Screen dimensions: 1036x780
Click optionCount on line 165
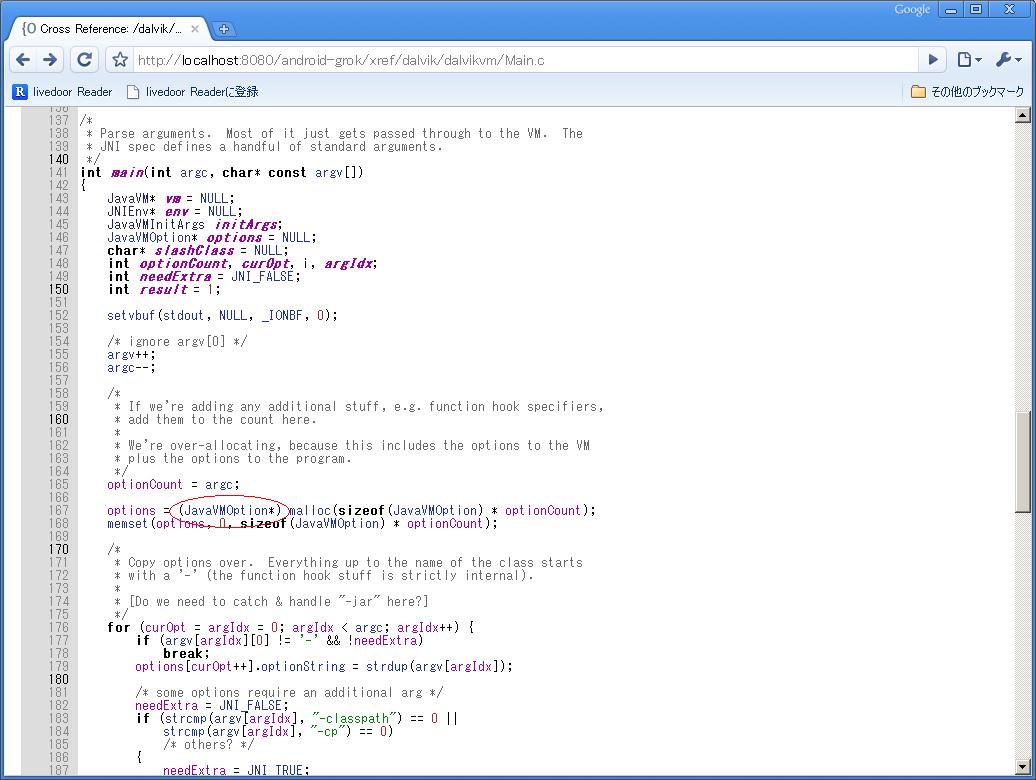point(144,484)
